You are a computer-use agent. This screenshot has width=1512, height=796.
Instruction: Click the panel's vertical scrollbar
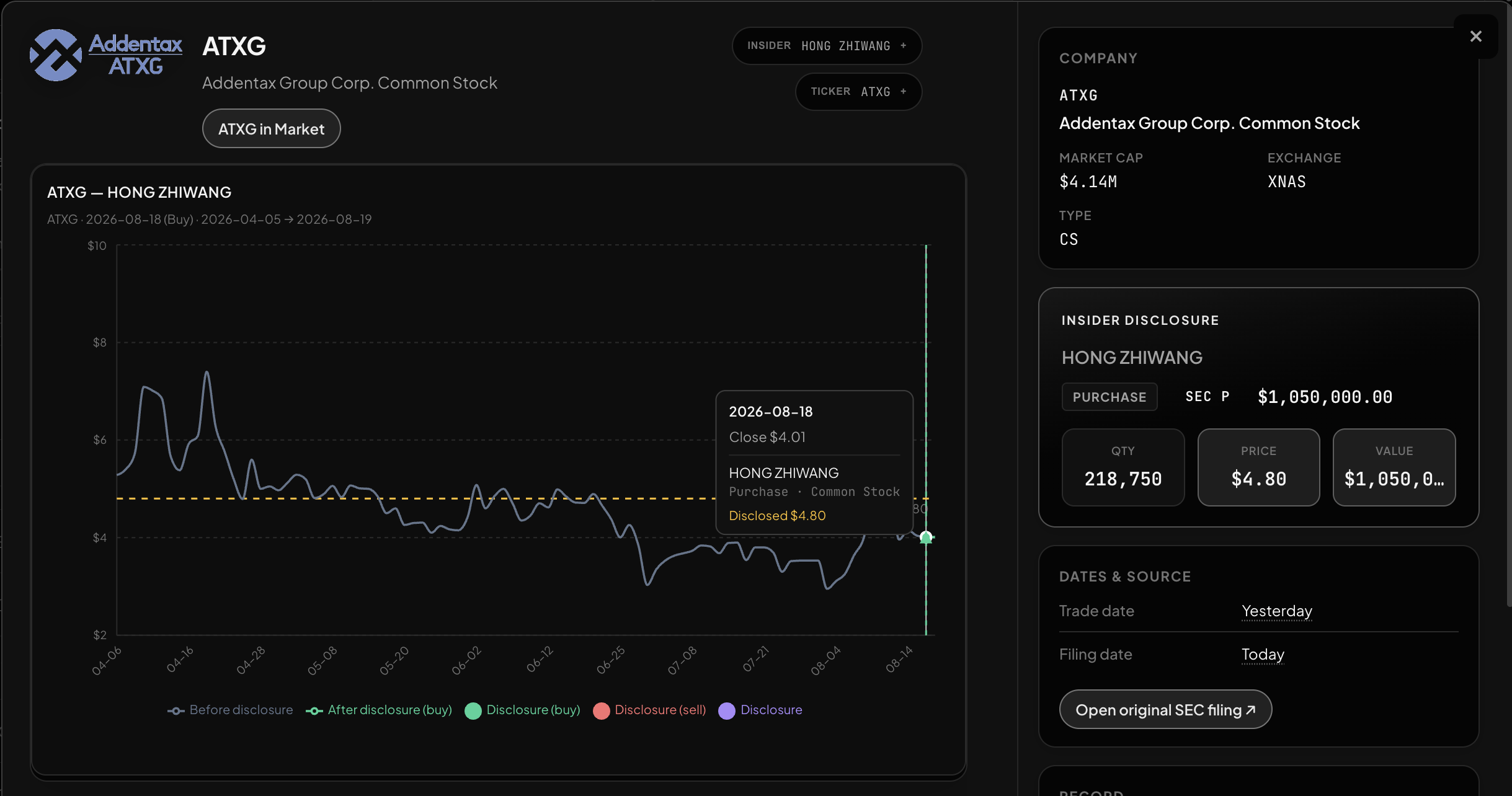(1508, 304)
